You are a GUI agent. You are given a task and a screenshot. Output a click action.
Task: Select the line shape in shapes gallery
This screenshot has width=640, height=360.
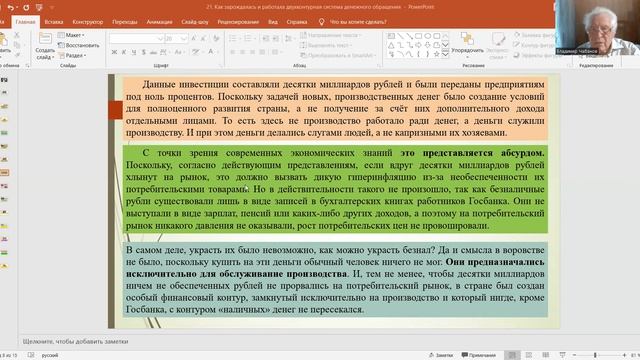400,36
